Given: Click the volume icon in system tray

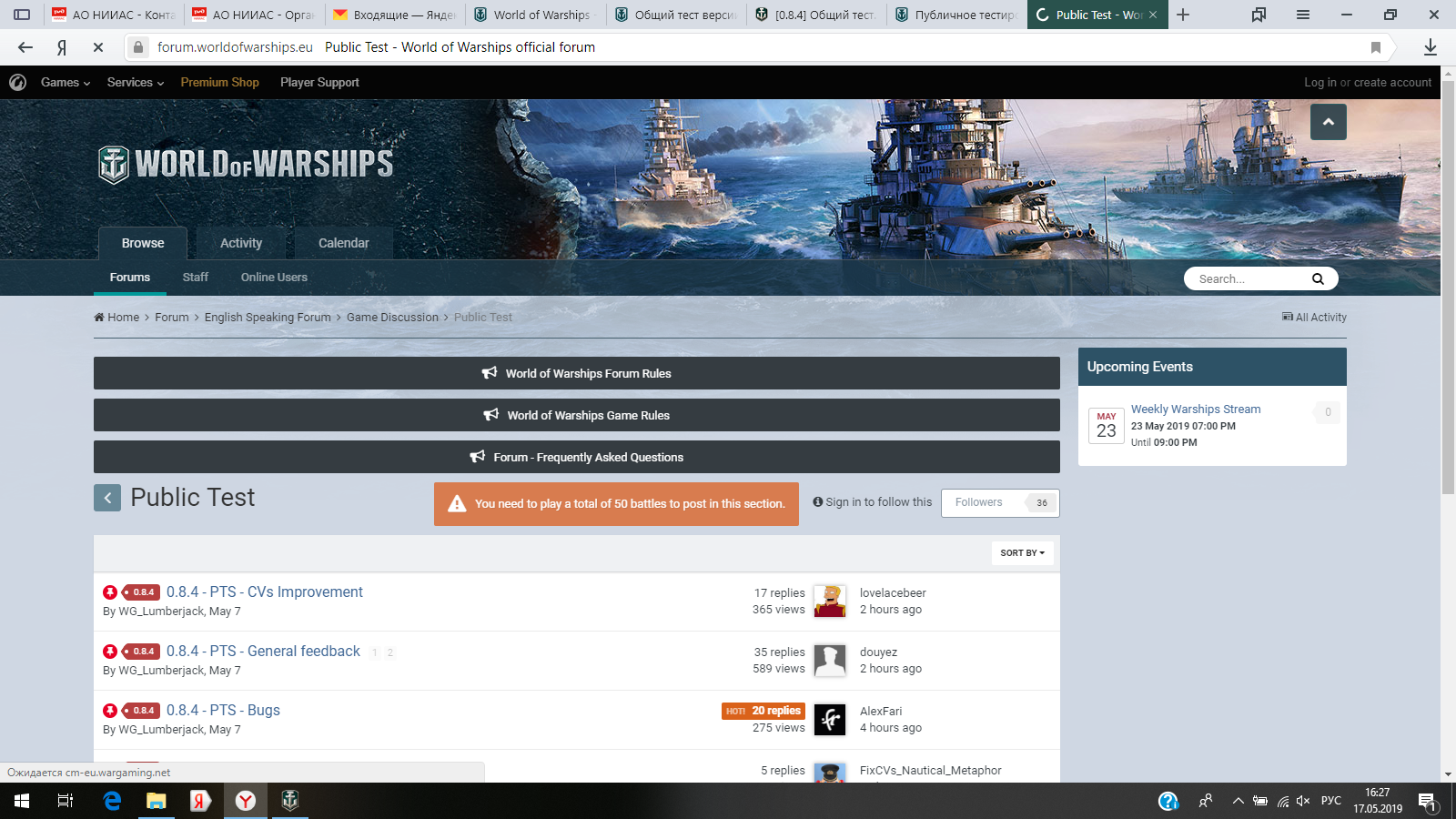Looking at the screenshot, I should pos(1303,801).
